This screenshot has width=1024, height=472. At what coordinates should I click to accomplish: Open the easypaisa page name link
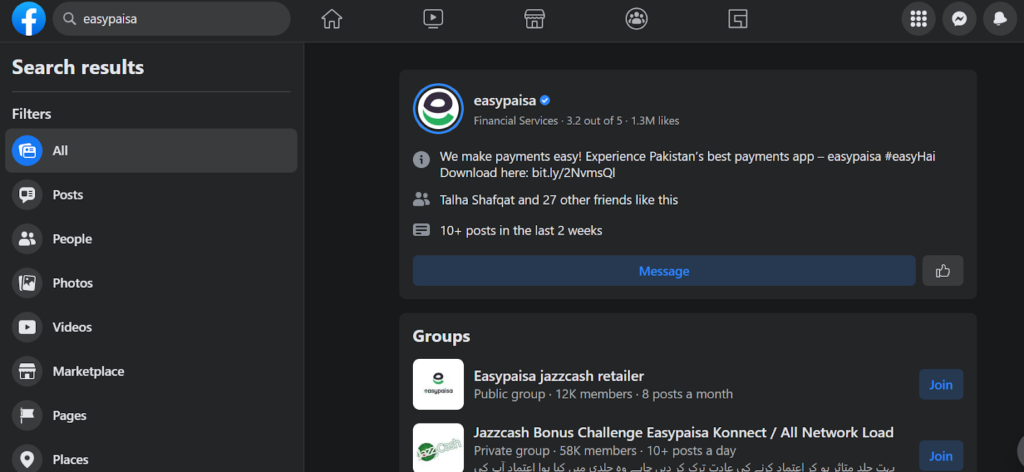pos(505,101)
